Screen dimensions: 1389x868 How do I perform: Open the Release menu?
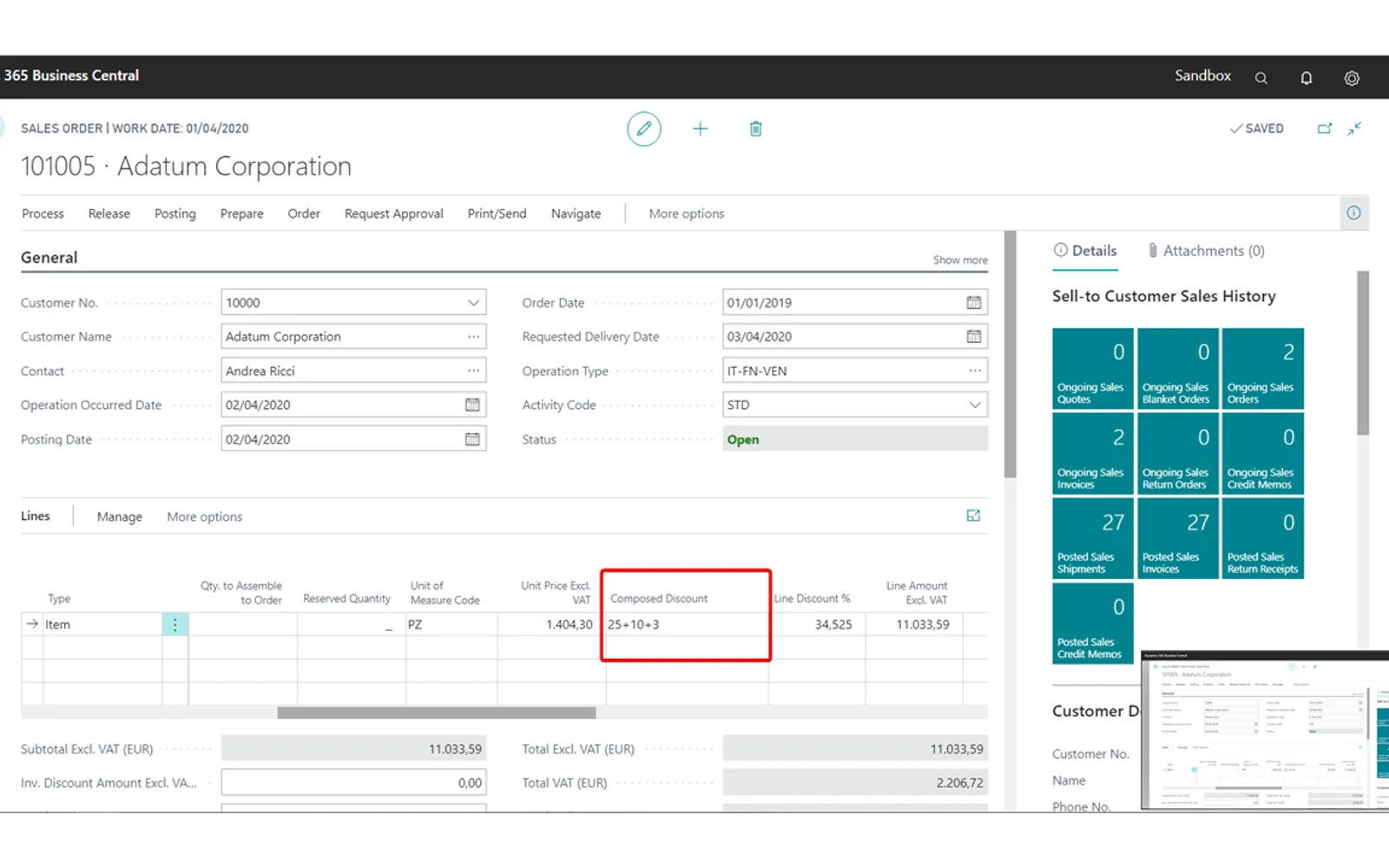point(109,214)
